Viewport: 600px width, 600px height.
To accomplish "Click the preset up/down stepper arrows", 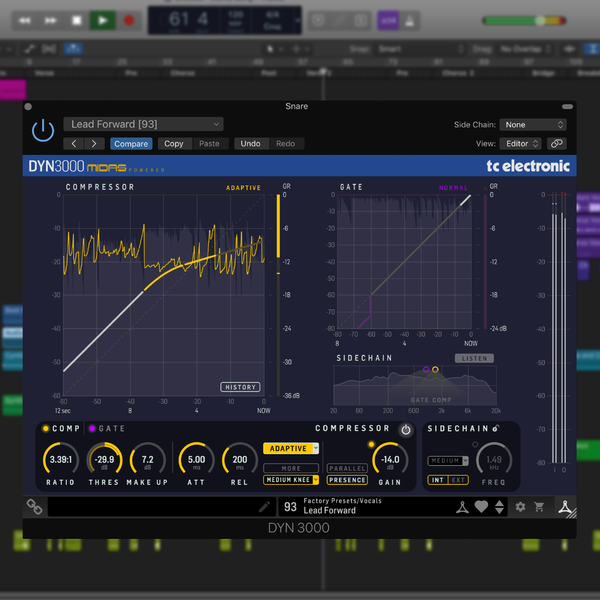I will [x=499, y=507].
